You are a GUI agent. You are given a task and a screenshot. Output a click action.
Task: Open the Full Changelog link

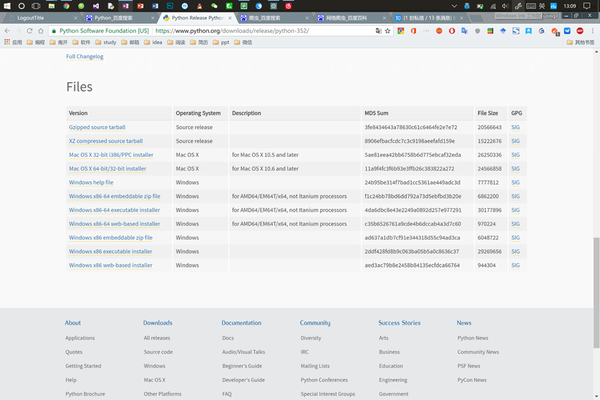85,56
